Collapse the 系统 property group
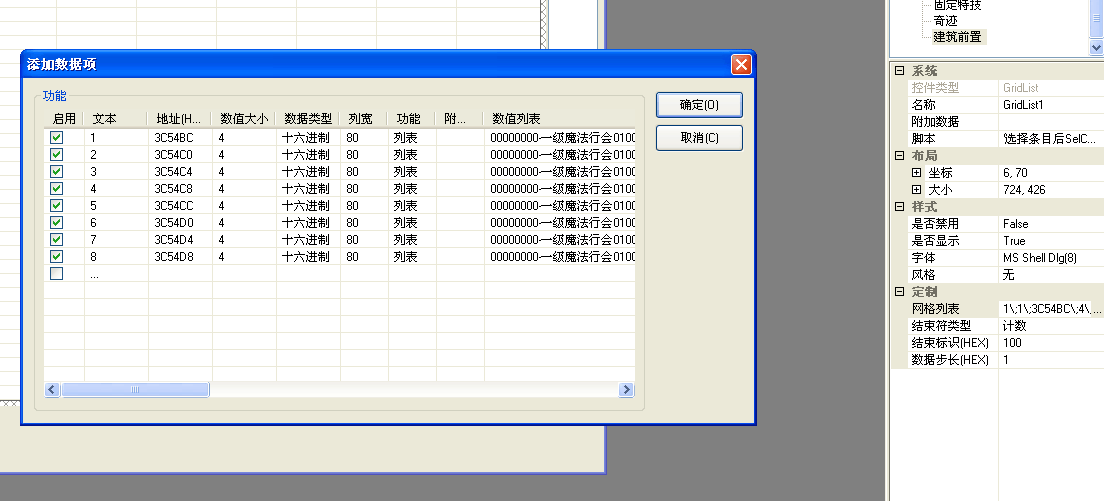The image size is (1104, 501). click(x=899, y=71)
